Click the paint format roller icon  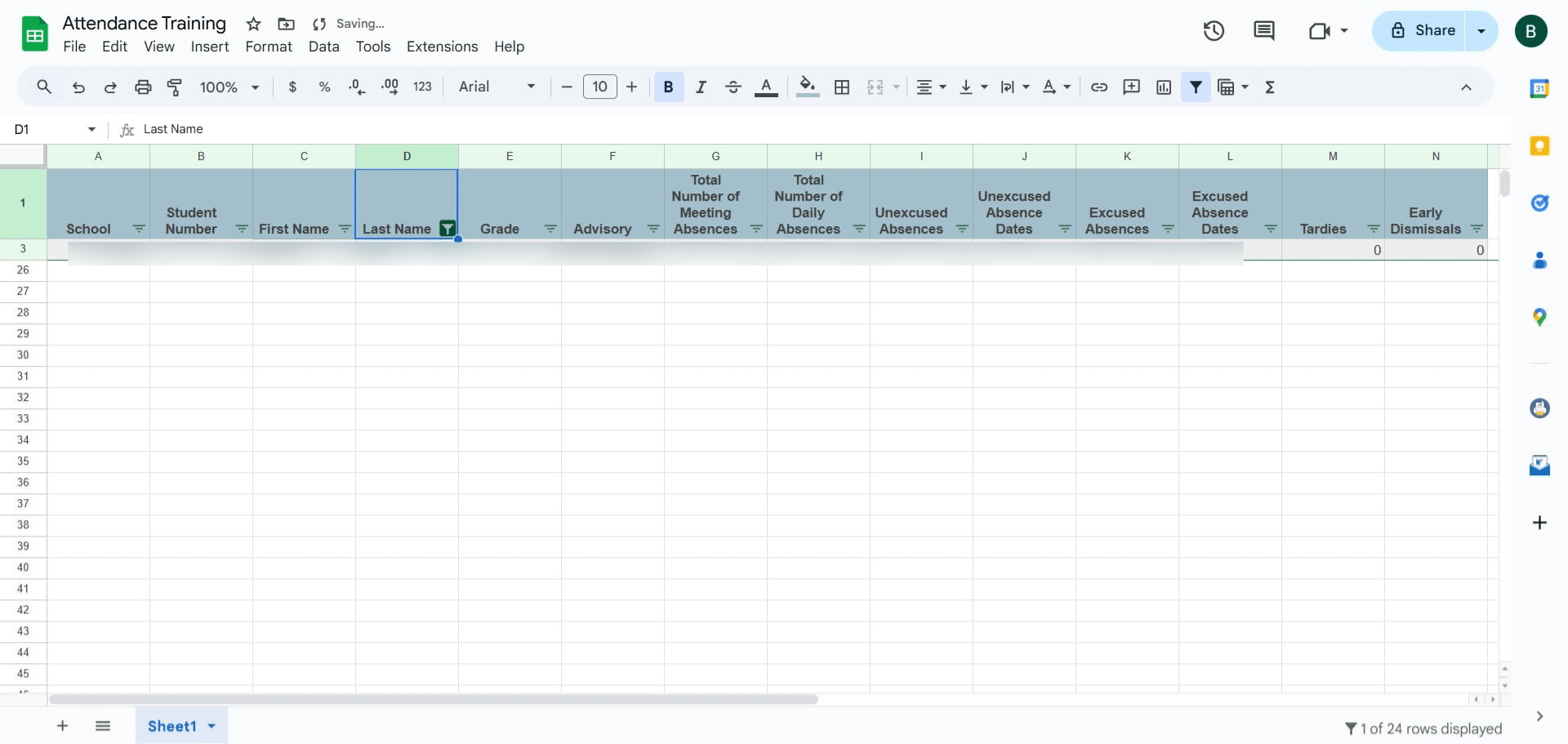(175, 87)
